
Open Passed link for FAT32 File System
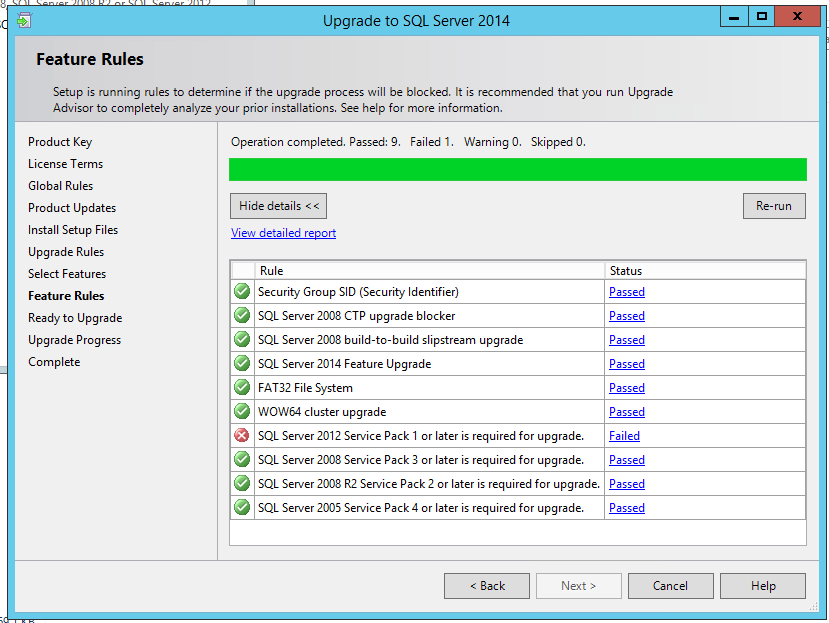(x=627, y=388)
